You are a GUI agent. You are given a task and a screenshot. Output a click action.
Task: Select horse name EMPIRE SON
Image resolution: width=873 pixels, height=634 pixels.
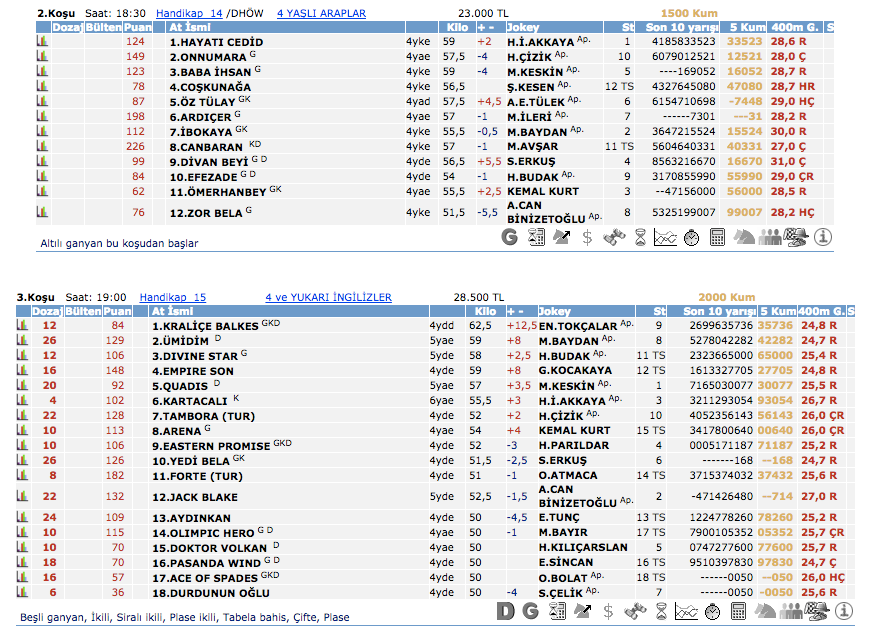(x=193, y=370)
